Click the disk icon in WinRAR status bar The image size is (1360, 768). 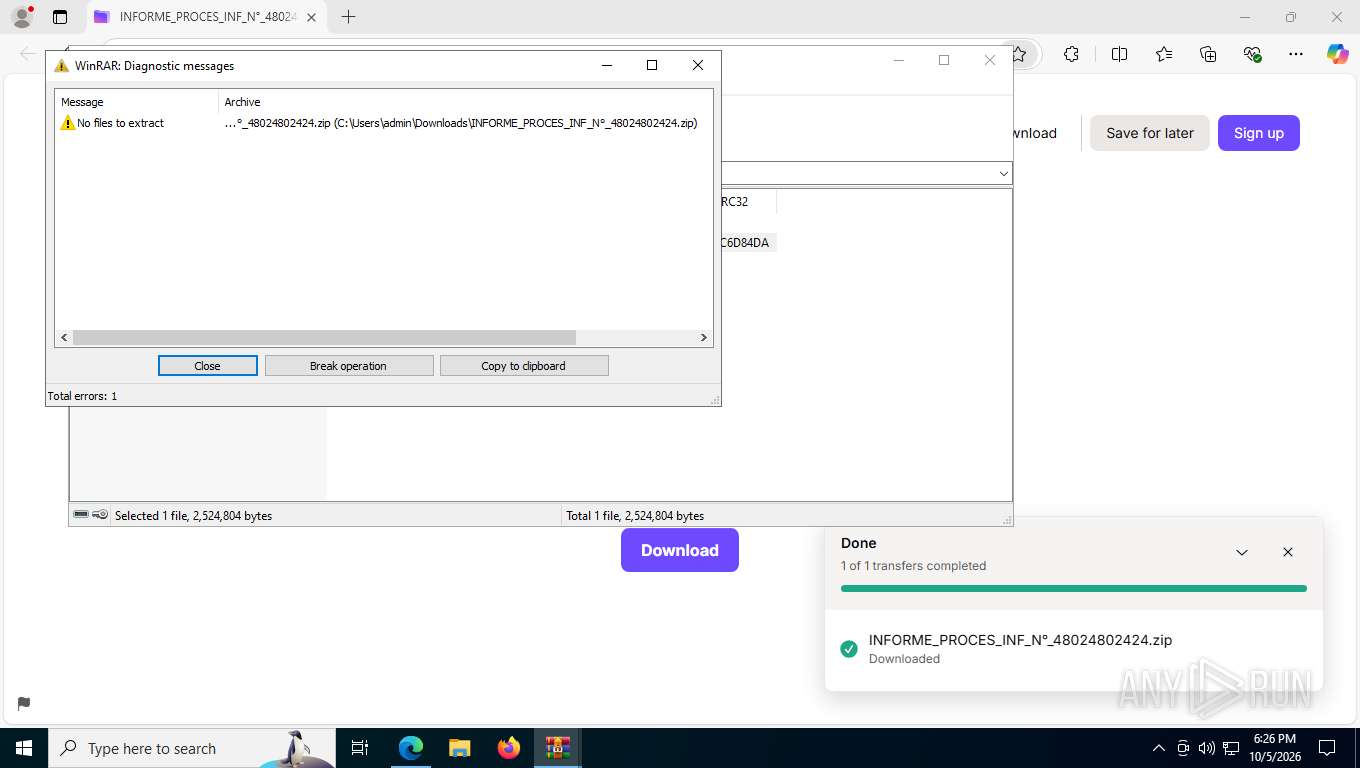click(x=81, y=515)
